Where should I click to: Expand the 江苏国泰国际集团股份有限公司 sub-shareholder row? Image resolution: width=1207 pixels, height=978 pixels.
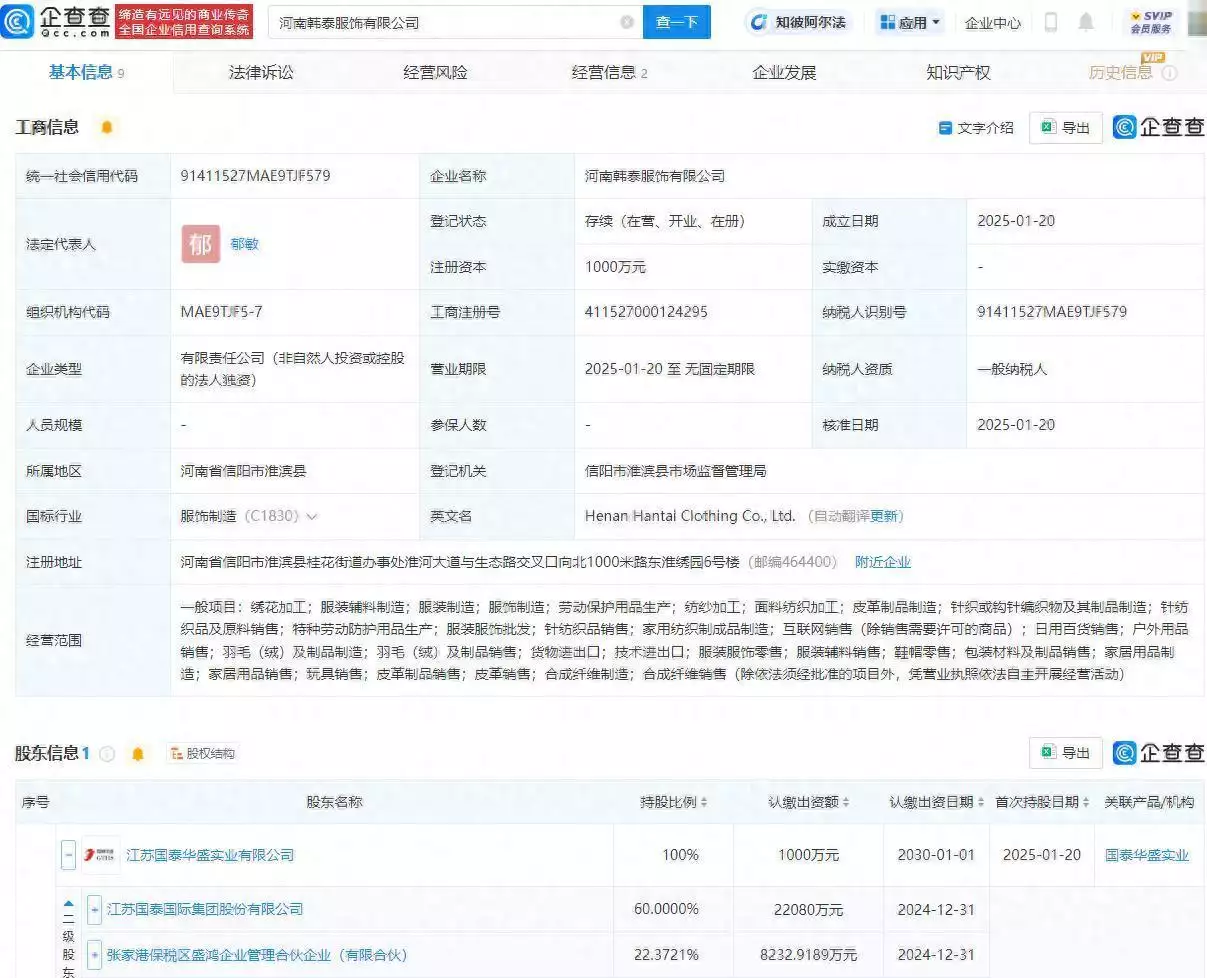pyautogui.click(x=94, y=909)
